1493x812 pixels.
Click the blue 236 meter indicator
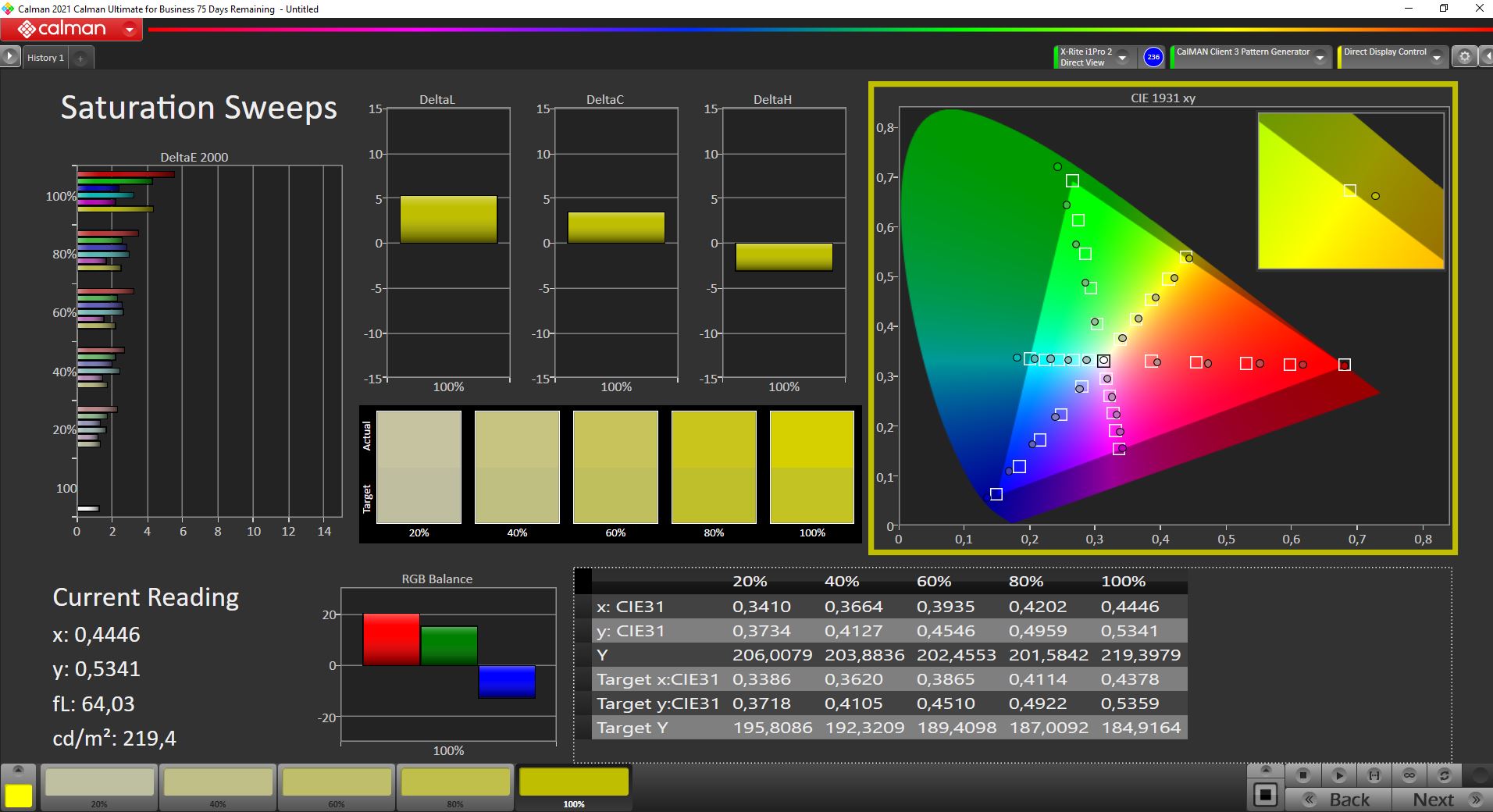tap(1153, 57)
